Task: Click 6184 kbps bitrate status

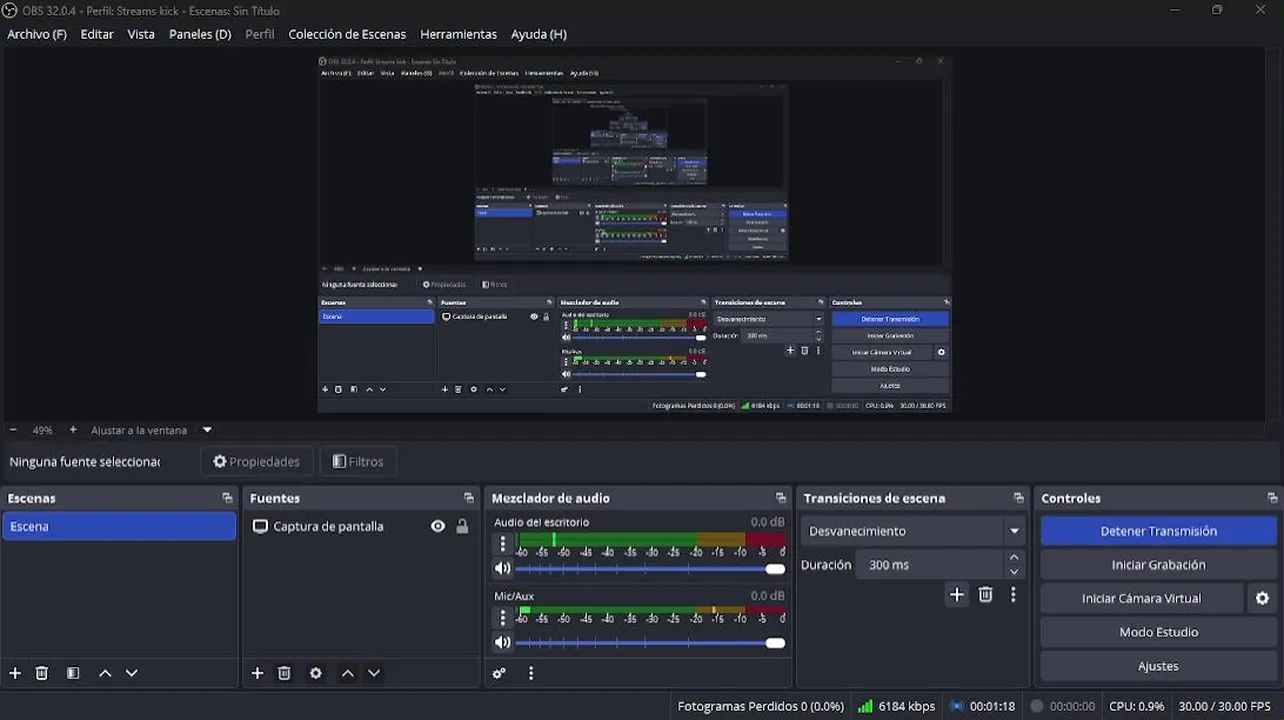Action: [x=896, y=706]
